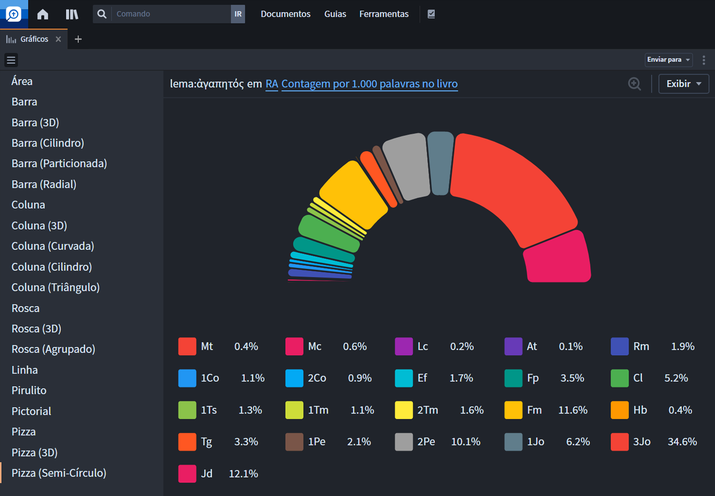The height and width of the screenshot is (496, 715).
Task: Switch to the Gráficos tab
Action: 34,39
